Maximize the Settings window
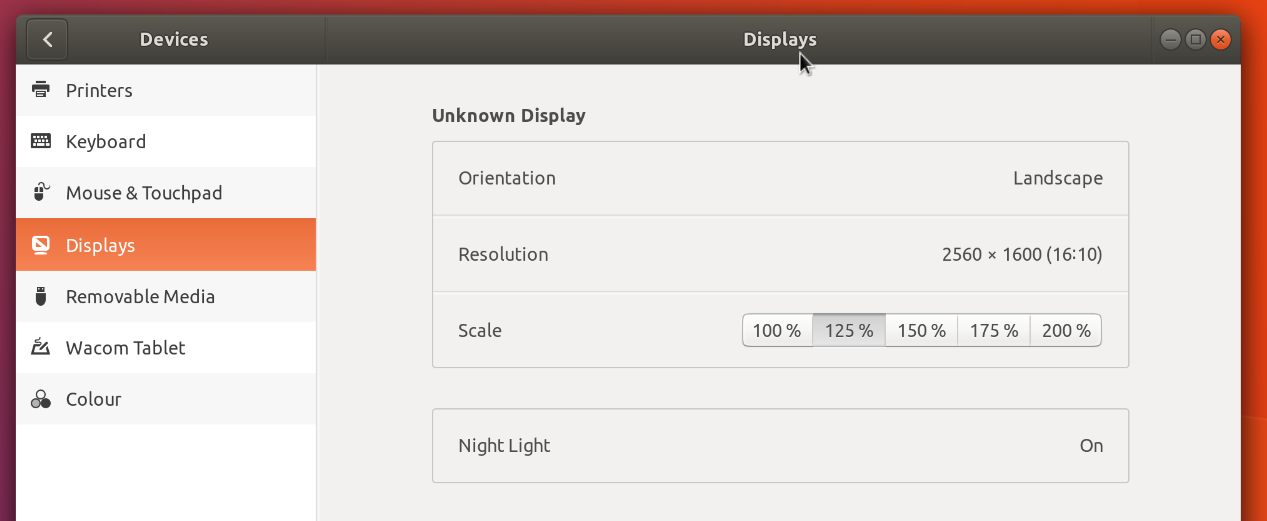Viewport: 1267px width, 521px height. [x=1195, y=40]
